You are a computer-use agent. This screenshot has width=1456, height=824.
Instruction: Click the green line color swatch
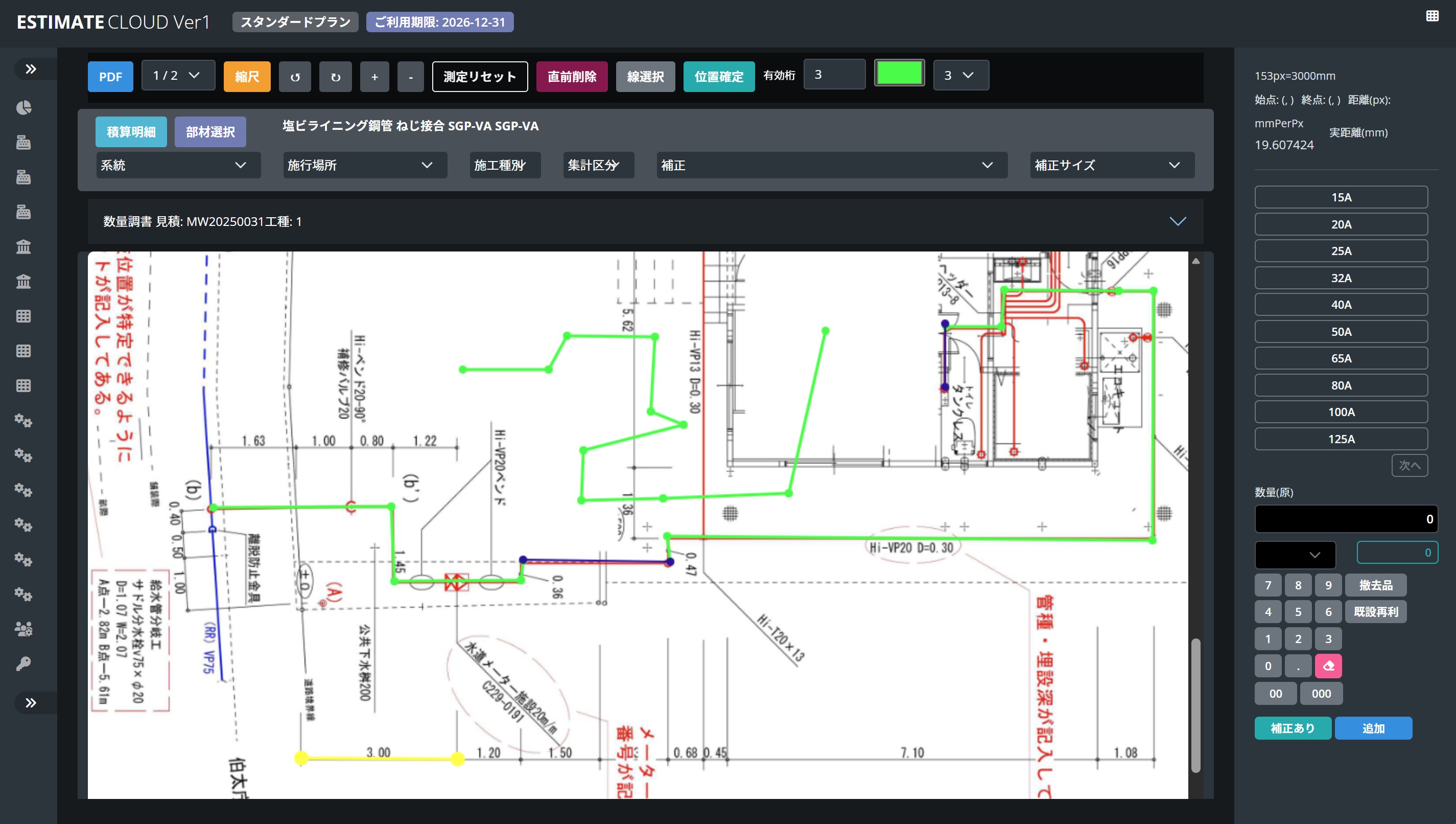(899, 74)
